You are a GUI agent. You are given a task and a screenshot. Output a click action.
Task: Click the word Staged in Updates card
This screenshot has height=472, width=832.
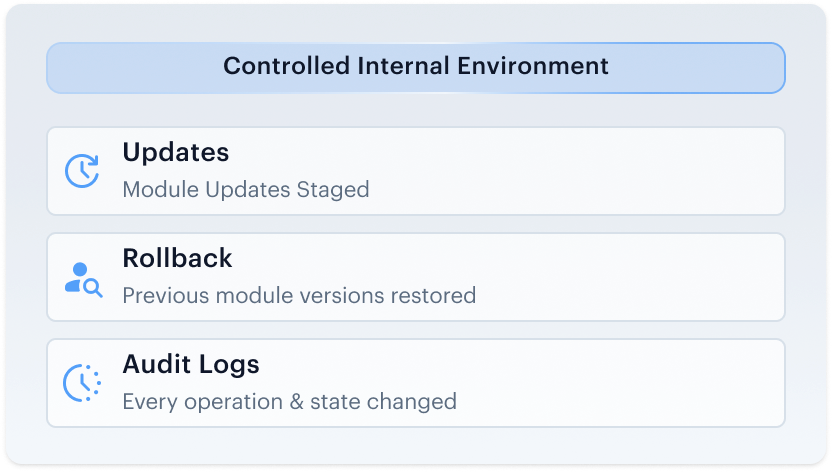pos(333,190)
